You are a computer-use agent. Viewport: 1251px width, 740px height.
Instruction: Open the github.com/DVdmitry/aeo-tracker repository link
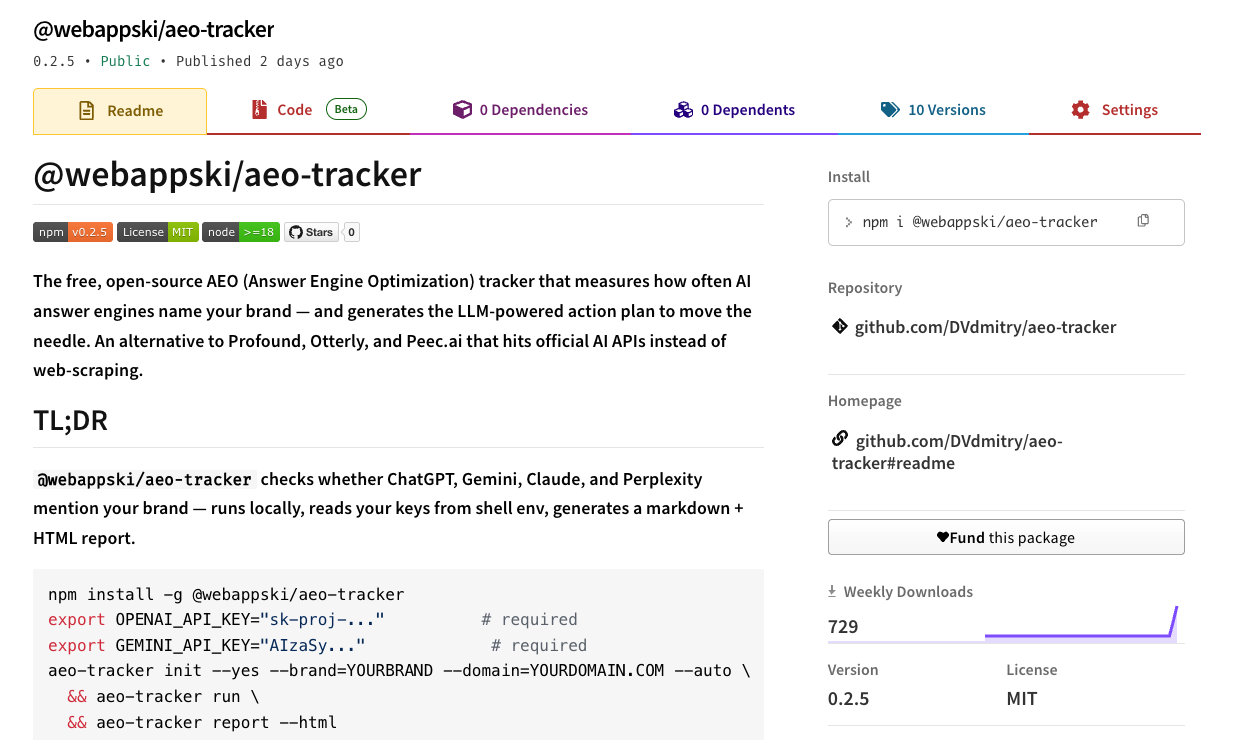986,326
